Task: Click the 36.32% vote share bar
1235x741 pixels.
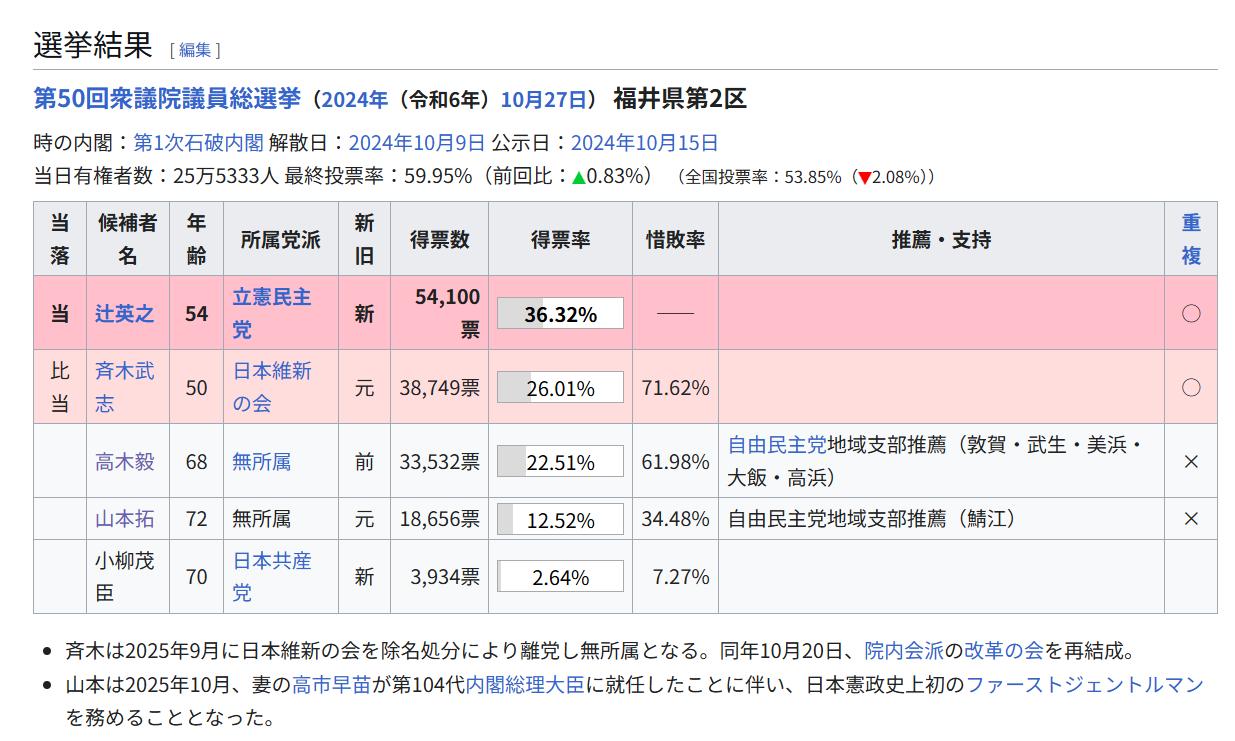Action: tap(560, 314)
